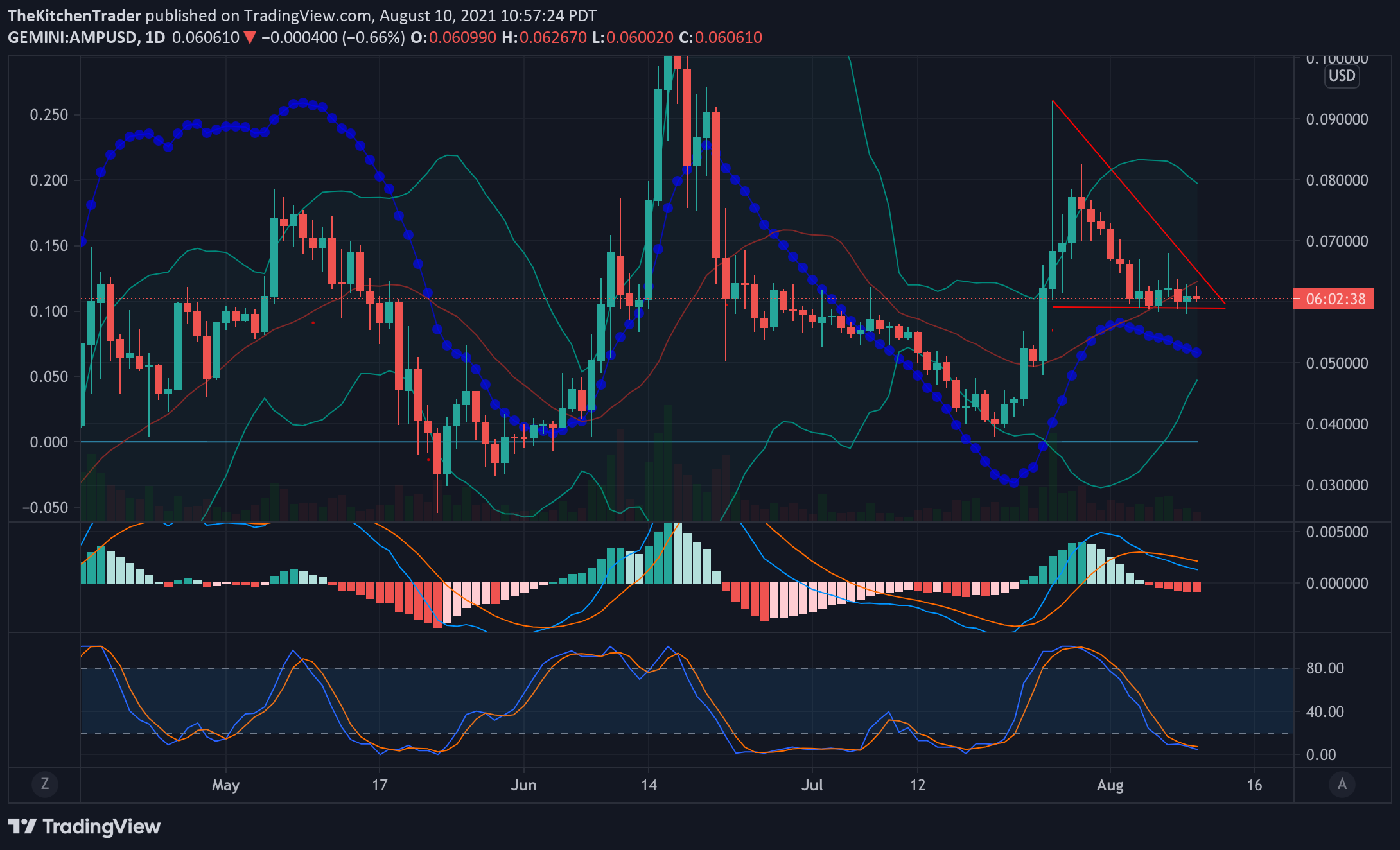
Task: Click the Z timezone button
Action: [45, 784]
